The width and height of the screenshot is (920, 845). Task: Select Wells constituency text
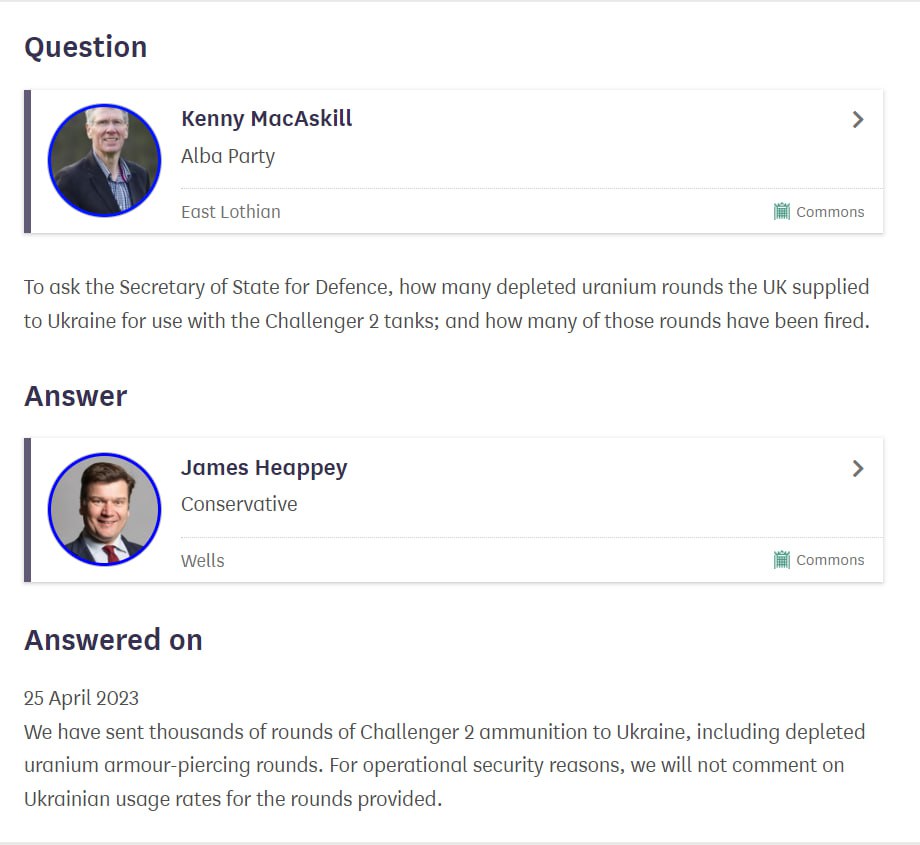203,561
